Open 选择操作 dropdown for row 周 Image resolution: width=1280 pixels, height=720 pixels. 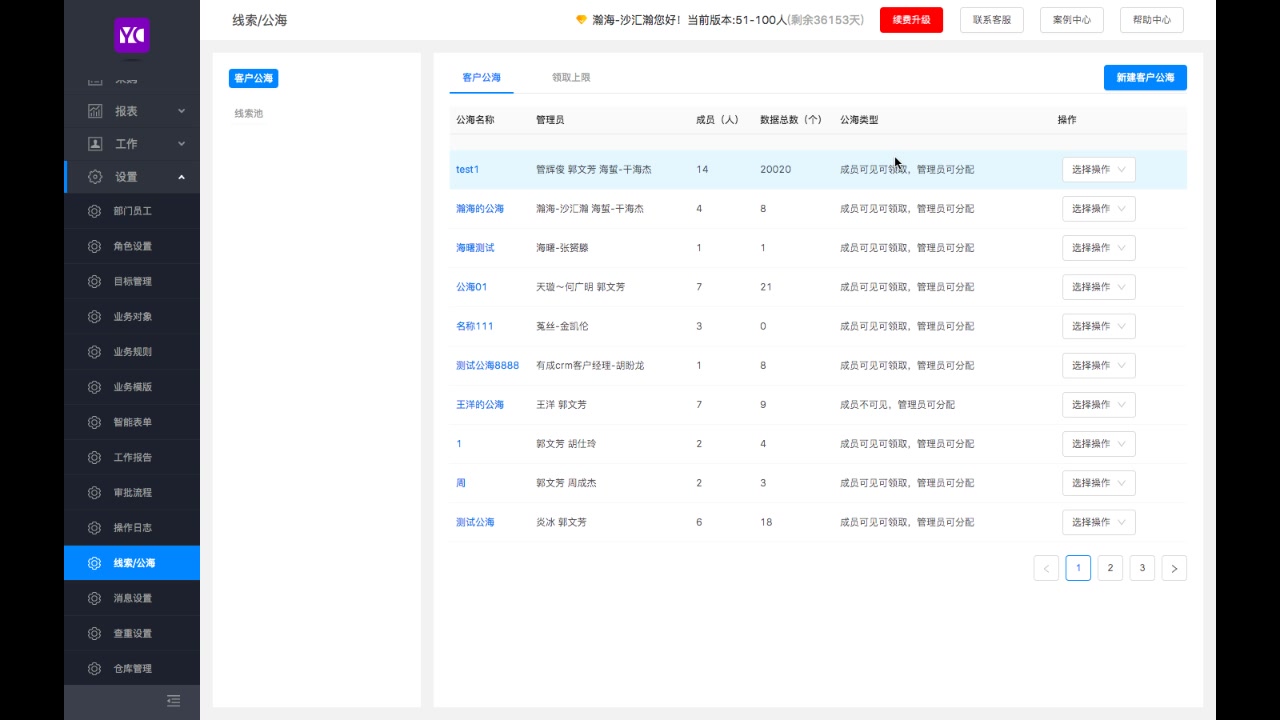pyautogui.click(x=1098, y=483)
